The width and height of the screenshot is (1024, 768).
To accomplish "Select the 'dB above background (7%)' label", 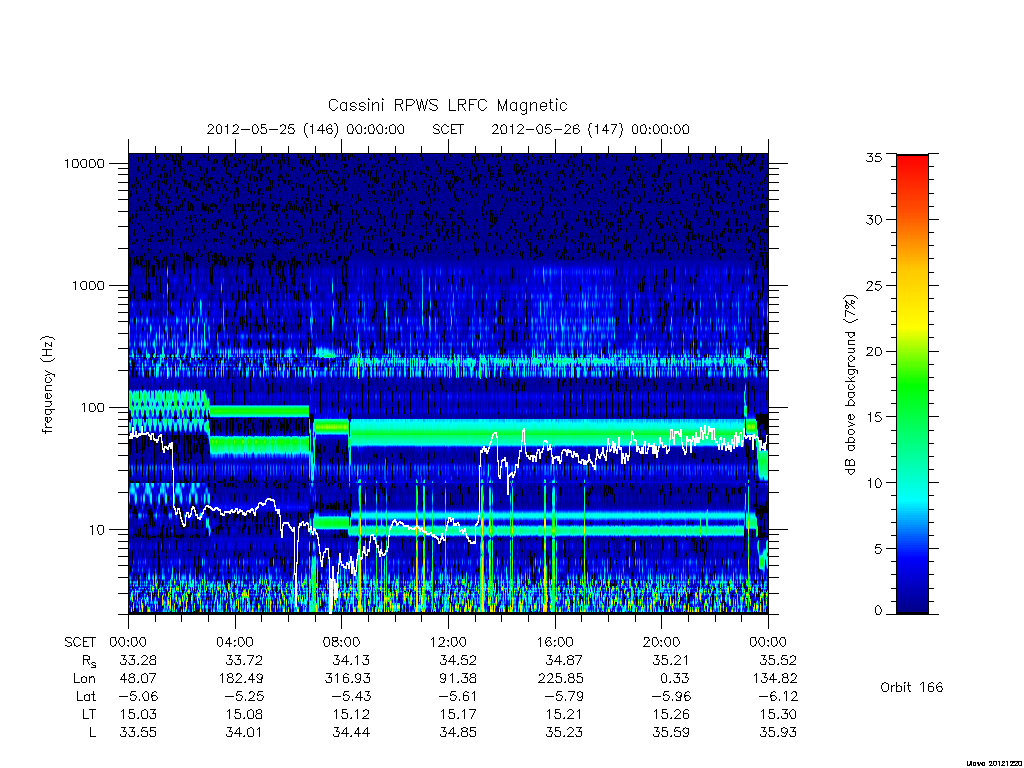I will click(850, 385).
